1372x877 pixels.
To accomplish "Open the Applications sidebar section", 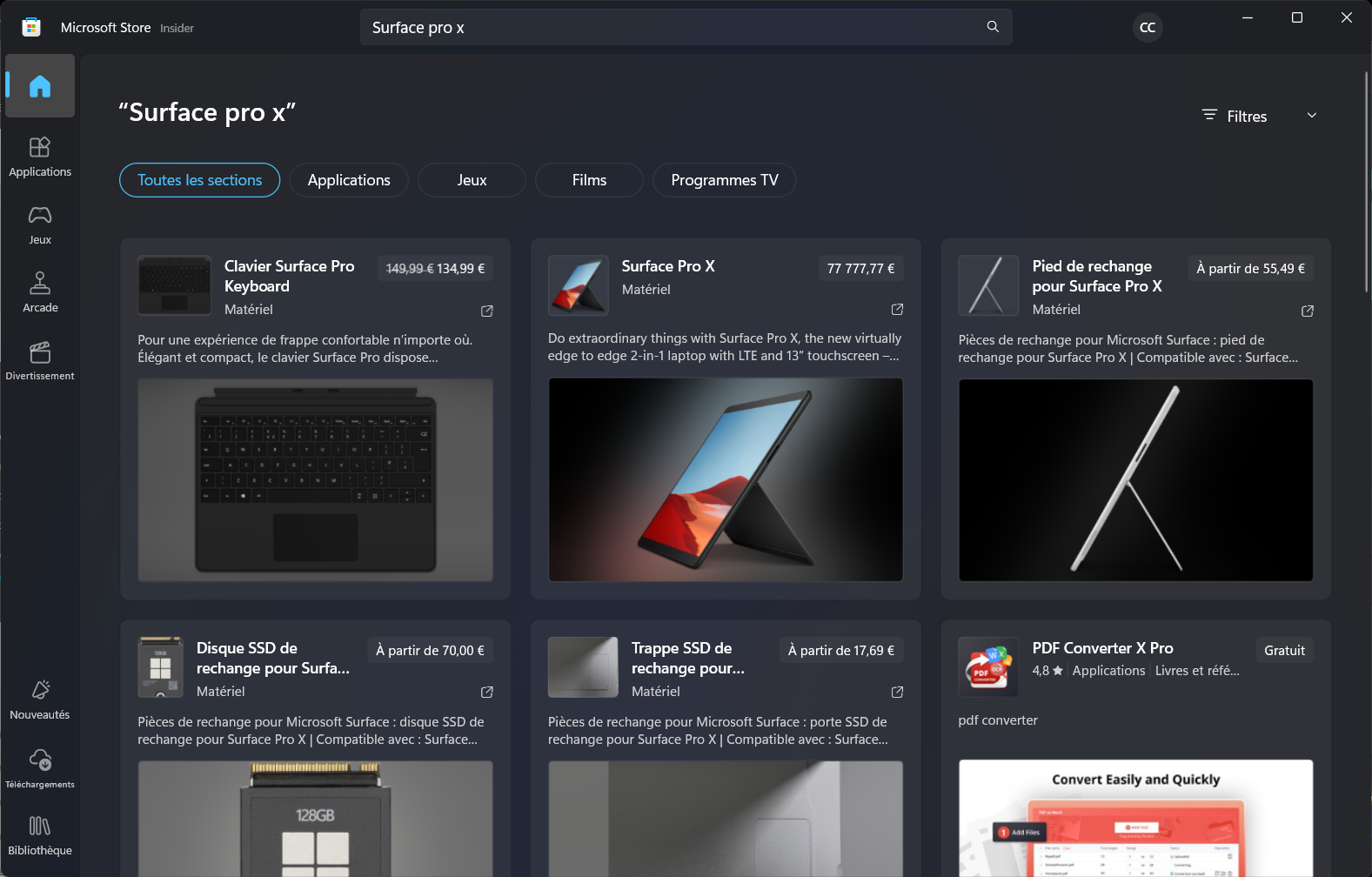I will [40, 157].
